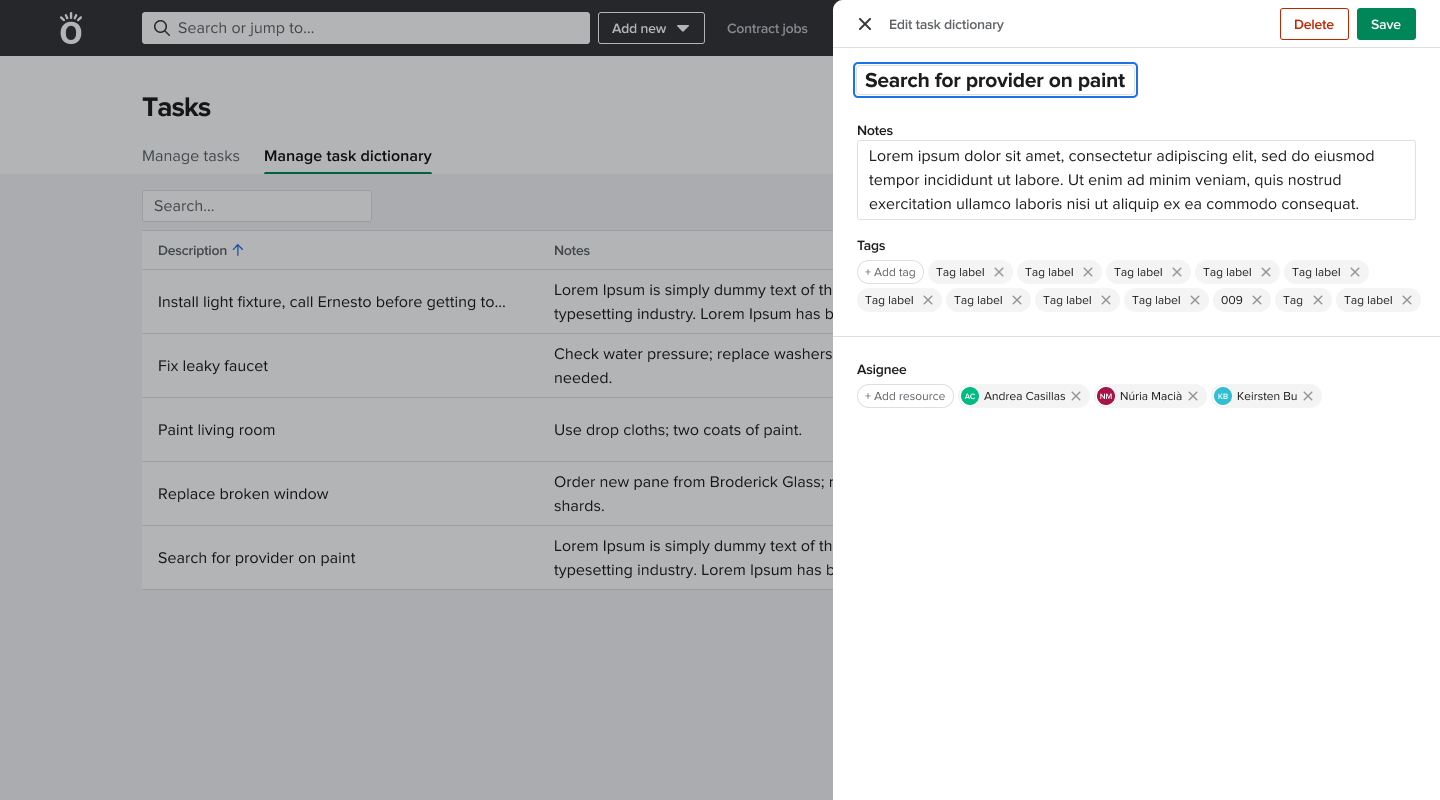Image resolution: width=1440 pixels, height=800 pixels.
Task: Click the Andrea Casillas AC avatar
Action: 969,396
